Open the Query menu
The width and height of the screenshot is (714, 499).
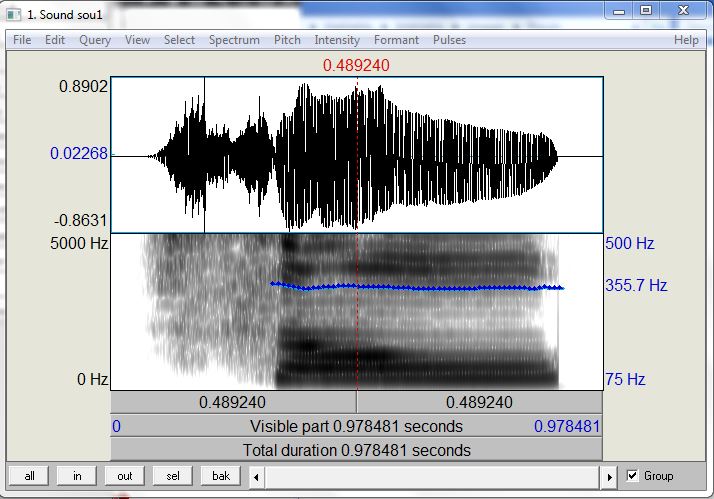coord(95,40)
